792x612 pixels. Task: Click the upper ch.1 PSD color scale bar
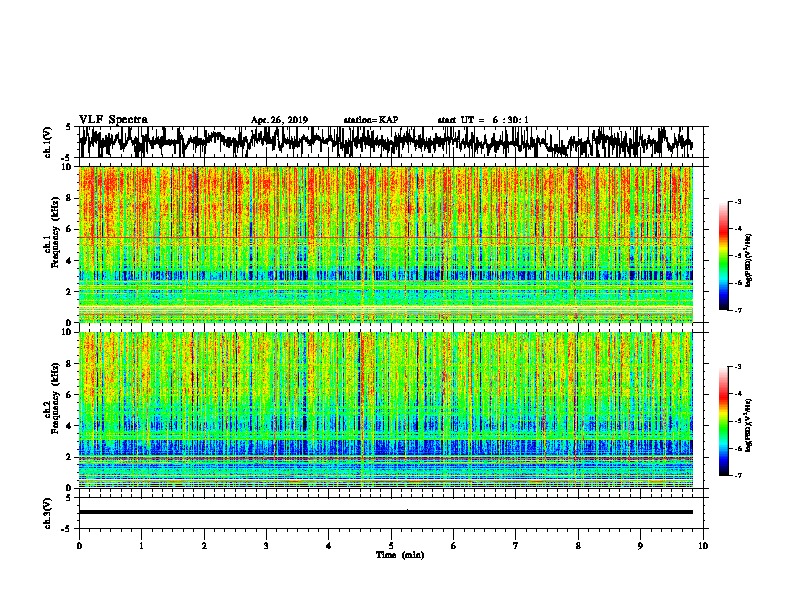724,256
